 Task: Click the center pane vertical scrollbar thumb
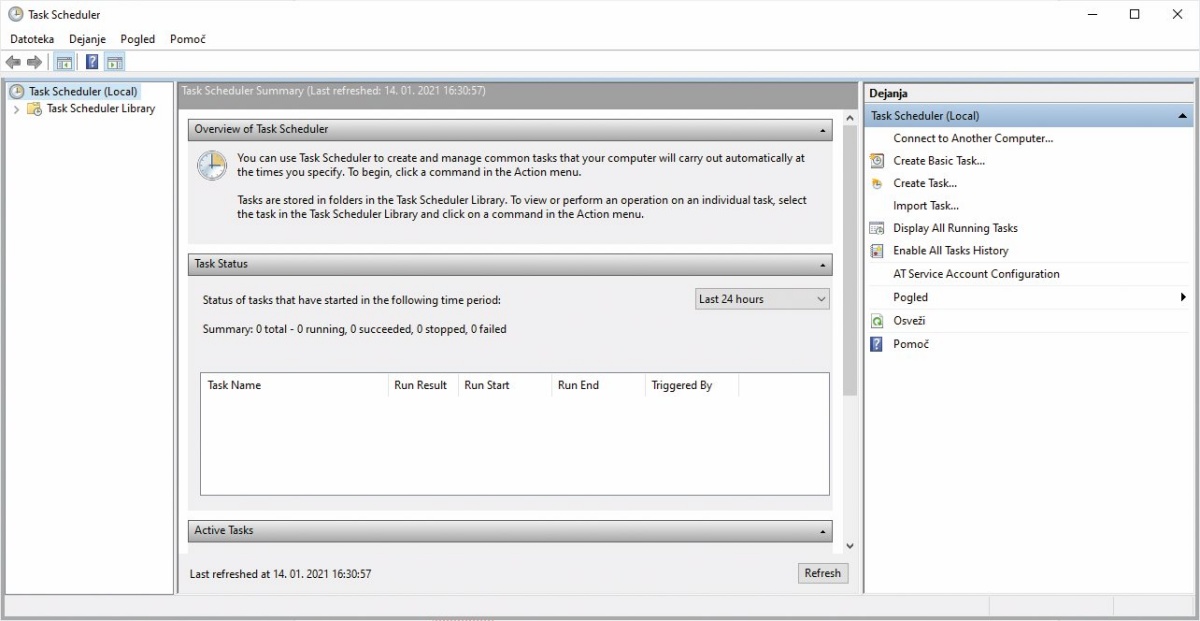(x=850, y=260)
